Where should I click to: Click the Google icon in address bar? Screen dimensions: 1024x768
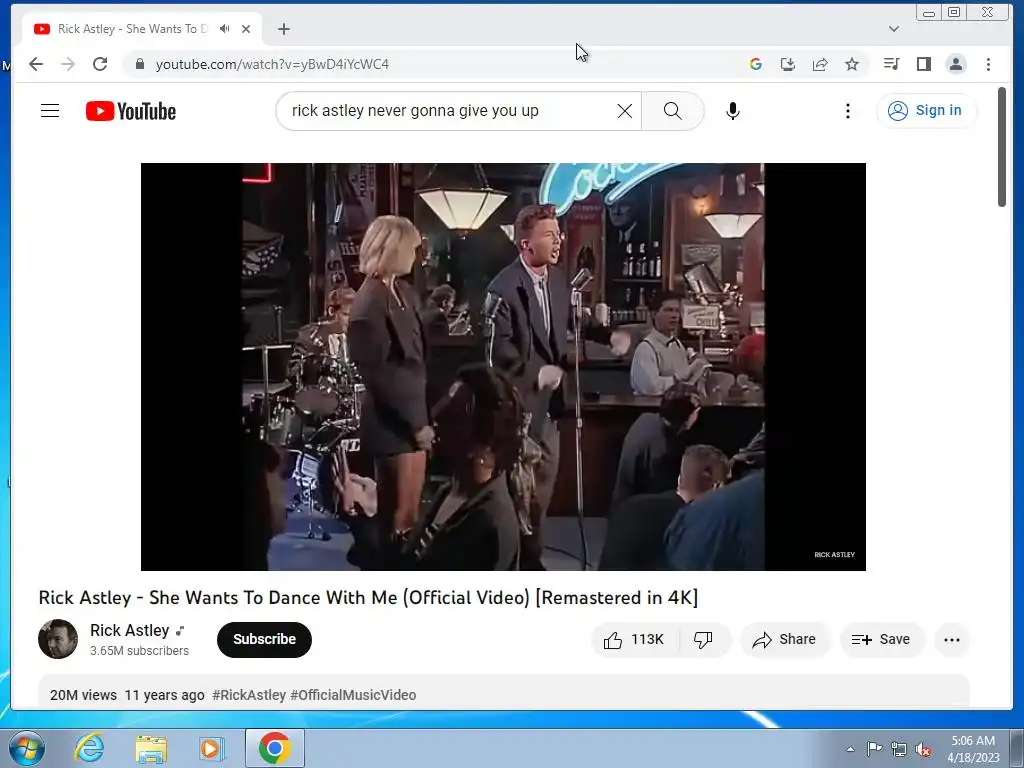(756, 64)
